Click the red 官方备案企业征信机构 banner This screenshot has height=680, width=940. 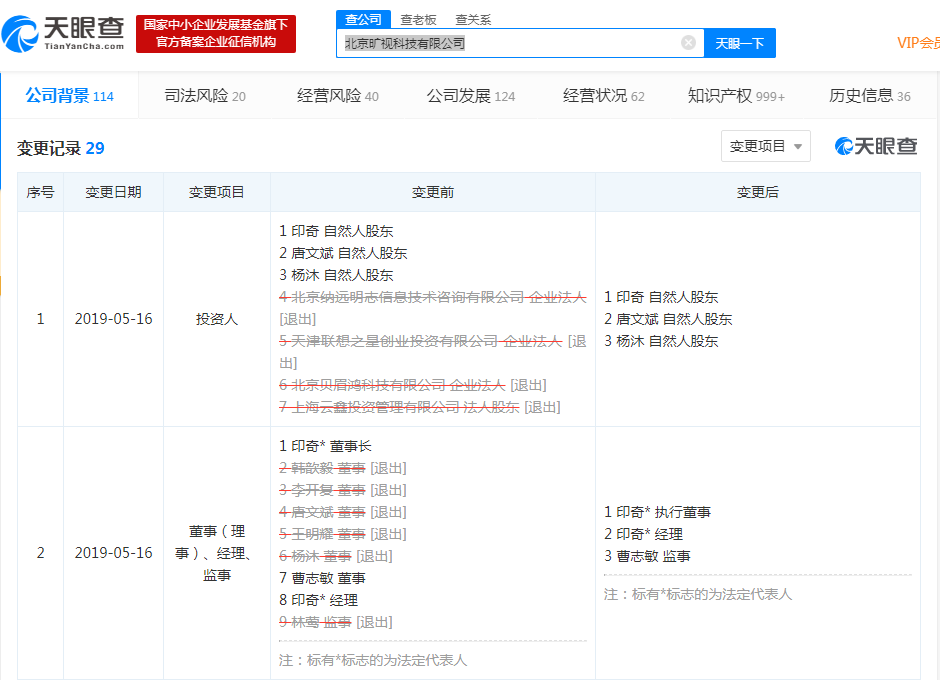pyautogui.click(x=216, y=34)
